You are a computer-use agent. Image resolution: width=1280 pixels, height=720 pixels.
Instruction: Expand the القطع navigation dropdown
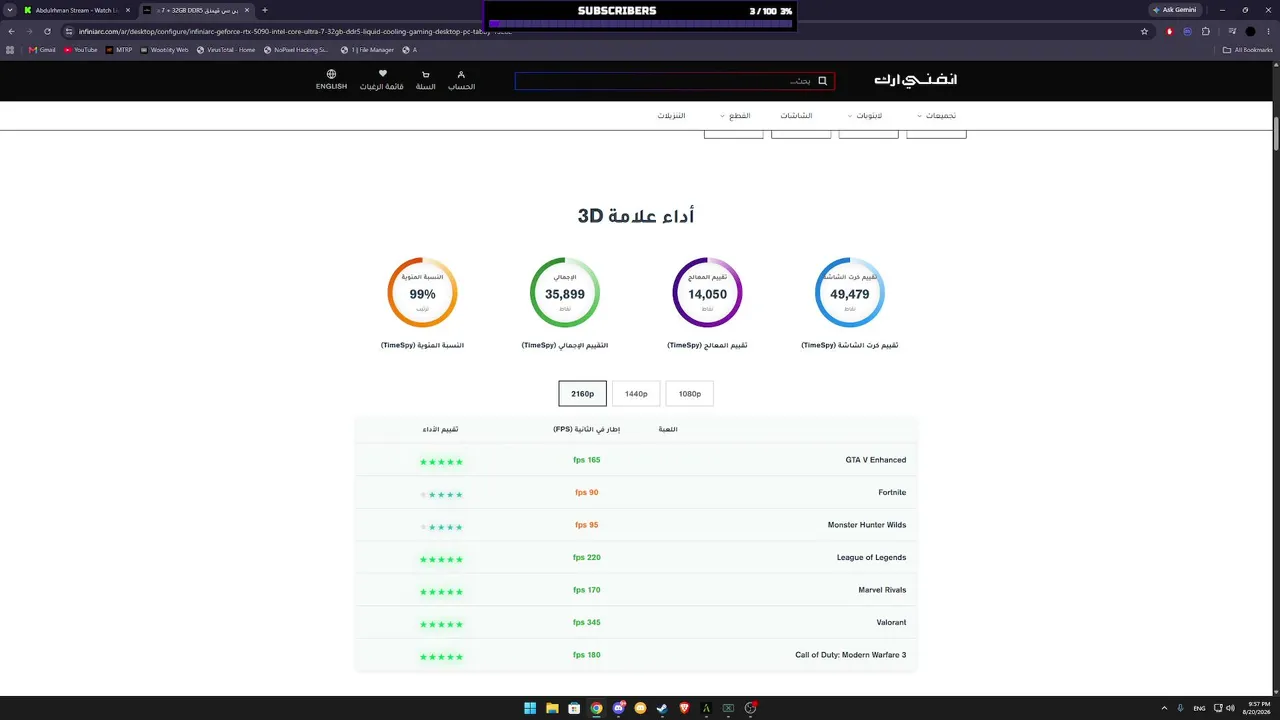pos(735,116)
